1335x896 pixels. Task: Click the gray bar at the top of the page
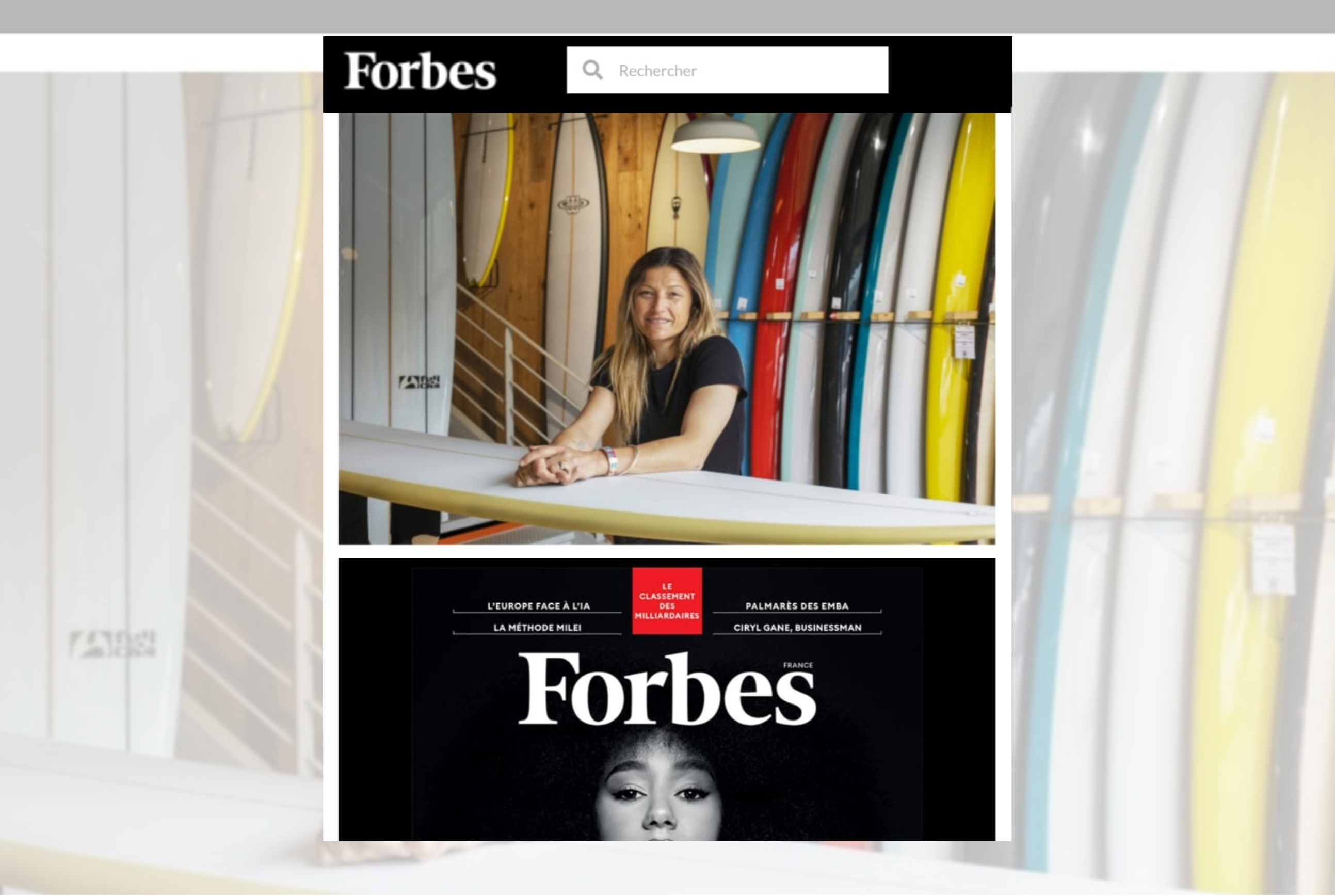tap(667, 16)
